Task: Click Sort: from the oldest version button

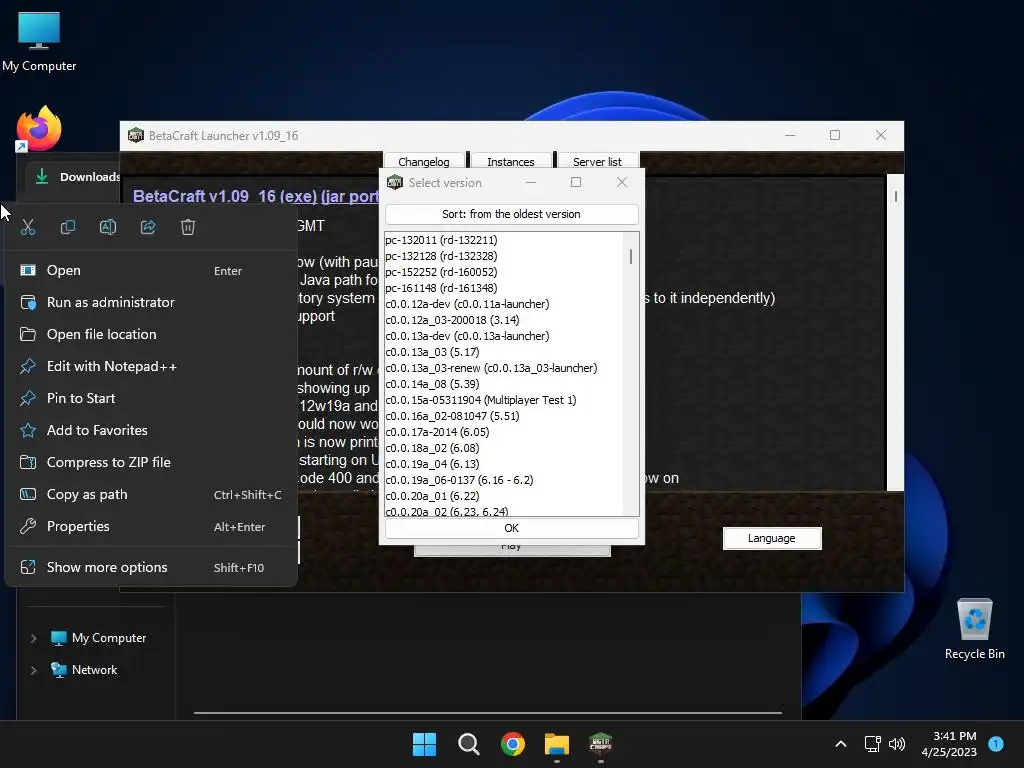Action: (511, 214)
